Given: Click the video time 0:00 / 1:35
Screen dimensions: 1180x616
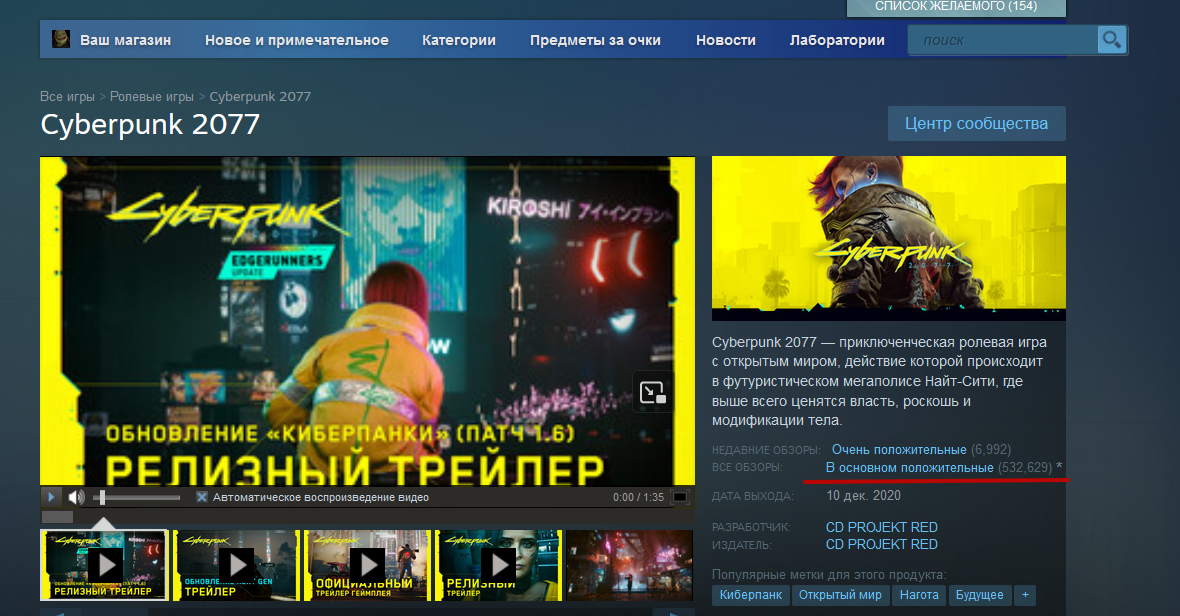Looking at the screenshot, I should (638, 497).
